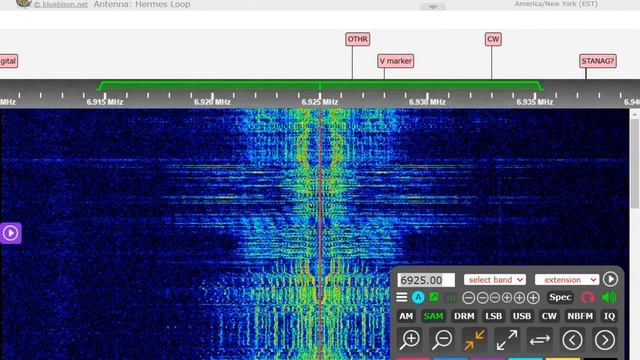Viewport: 640px width, 360px height.
Task: Step frequency down with the smallest minus button
Action: click(495, 298)
